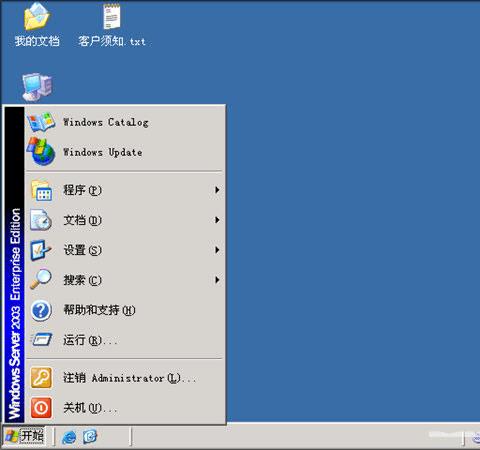Click the 客户须知.txt file name label
This screenshot has height=450, width=480.
[112, 41]
